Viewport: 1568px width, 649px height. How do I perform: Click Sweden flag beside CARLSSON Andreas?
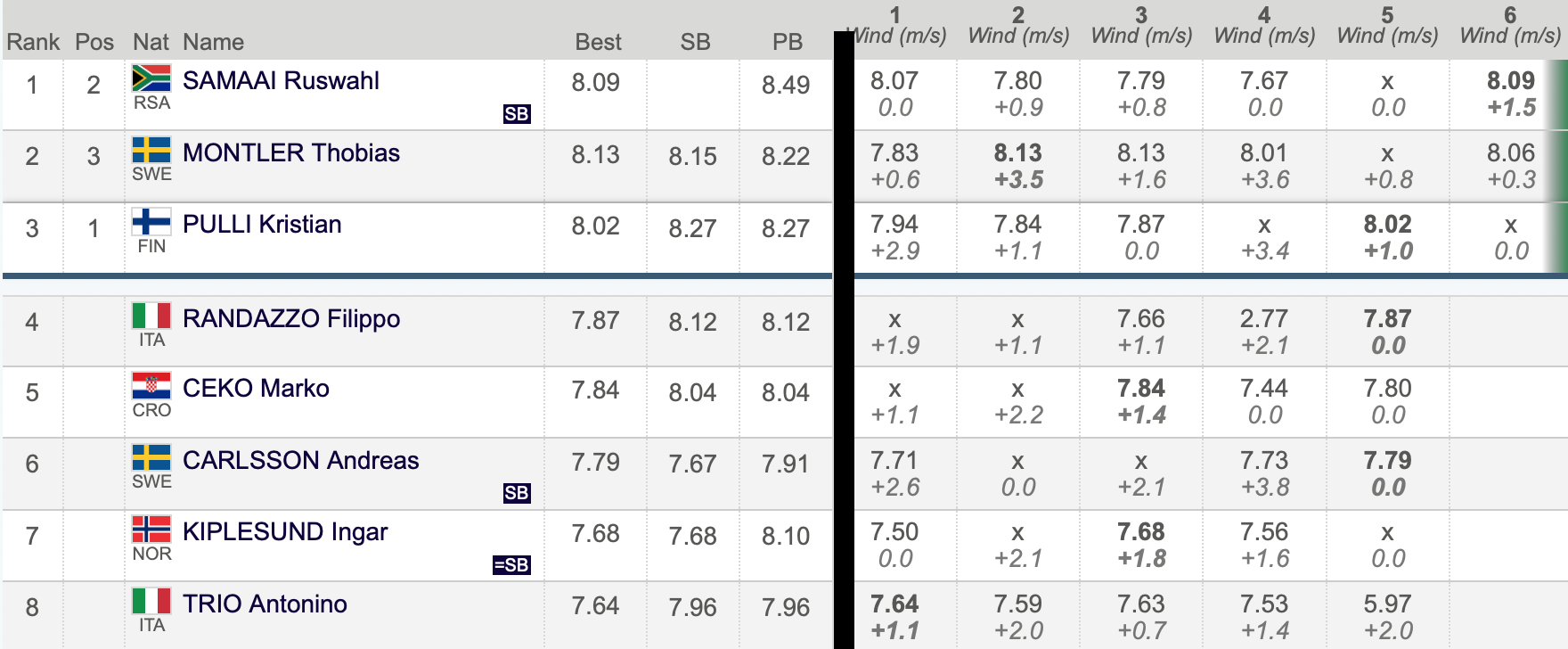(151, 457)
